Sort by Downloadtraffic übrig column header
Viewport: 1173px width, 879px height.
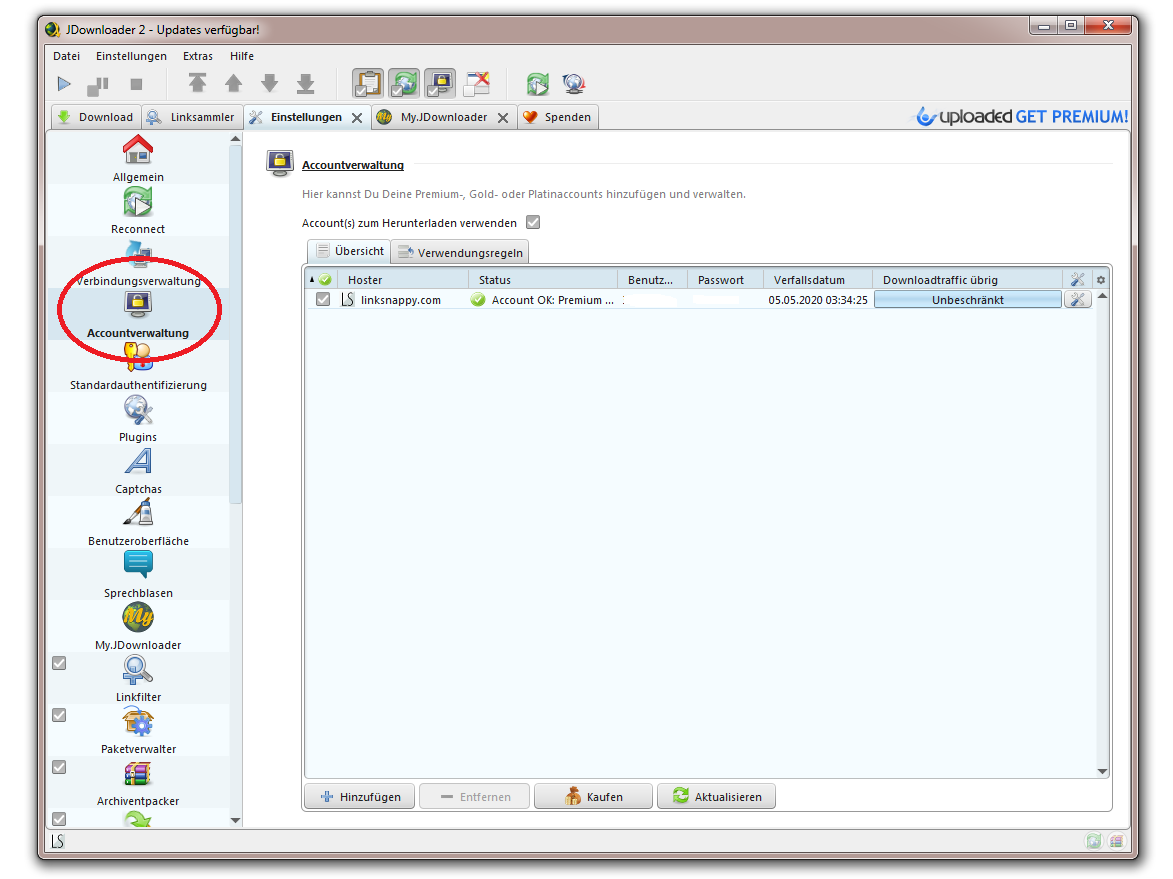pyautogui.click(x=967, y=280)
